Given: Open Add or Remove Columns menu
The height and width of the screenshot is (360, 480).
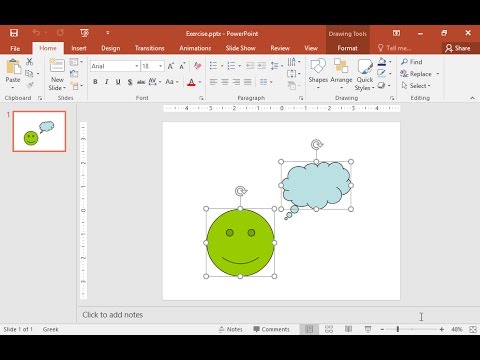Looking at the screenshot, I should click(266, 82).
